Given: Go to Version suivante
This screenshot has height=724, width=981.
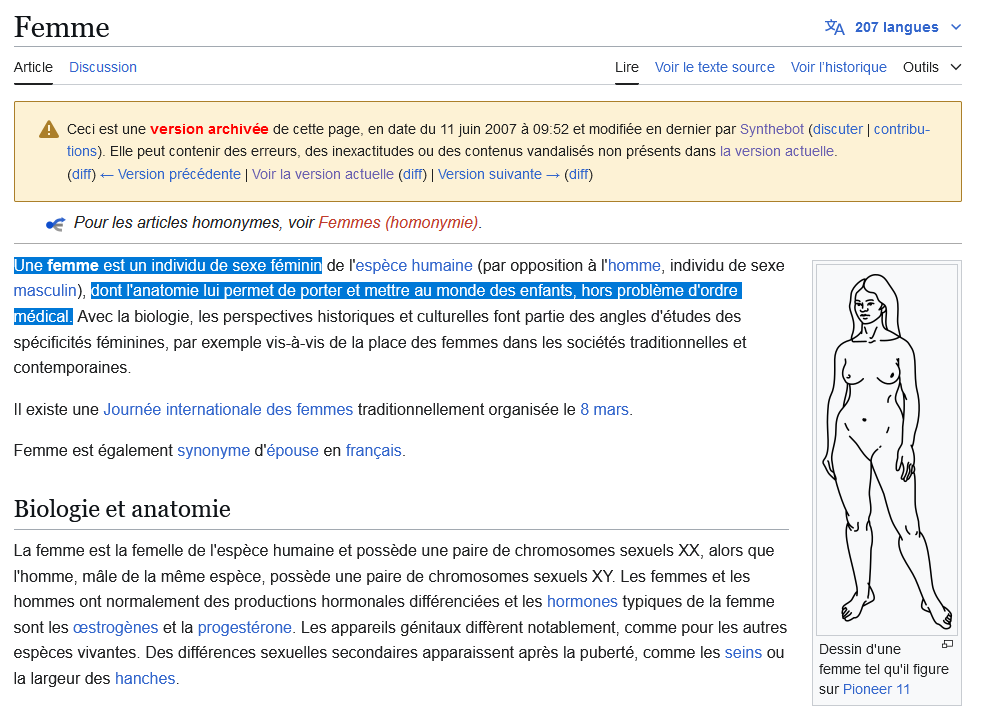Looking at the screenshot, I should tap(499, 175).
